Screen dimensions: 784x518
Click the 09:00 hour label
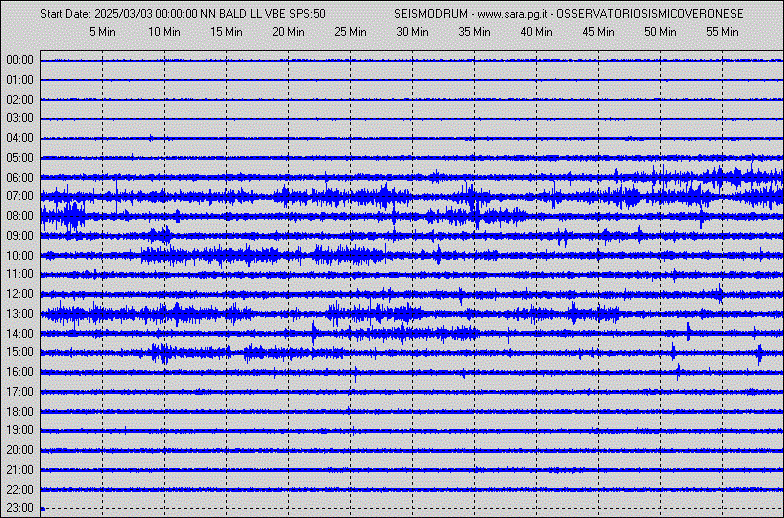click(20, 236)
